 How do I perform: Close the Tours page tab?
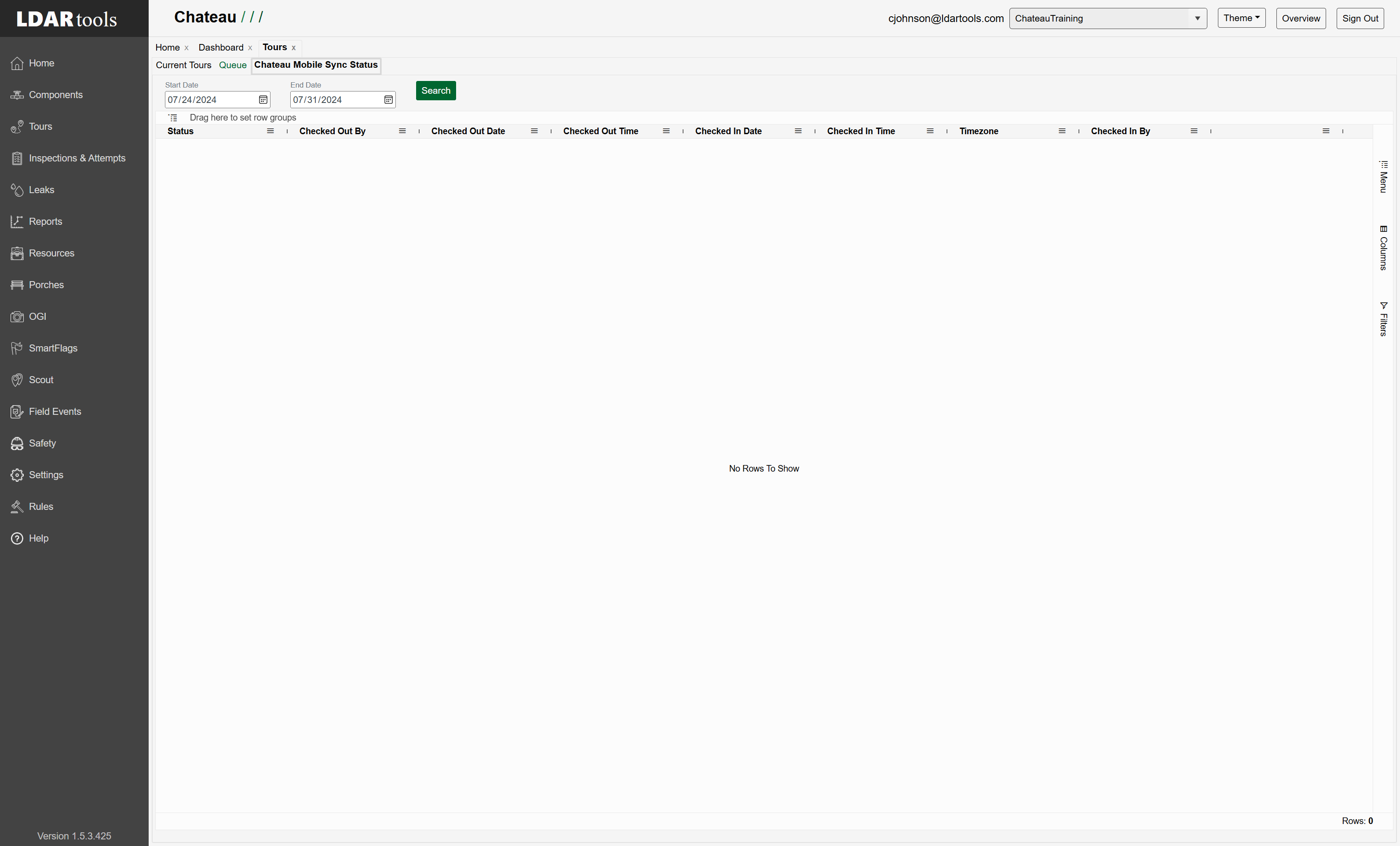(x=294, y=48)
